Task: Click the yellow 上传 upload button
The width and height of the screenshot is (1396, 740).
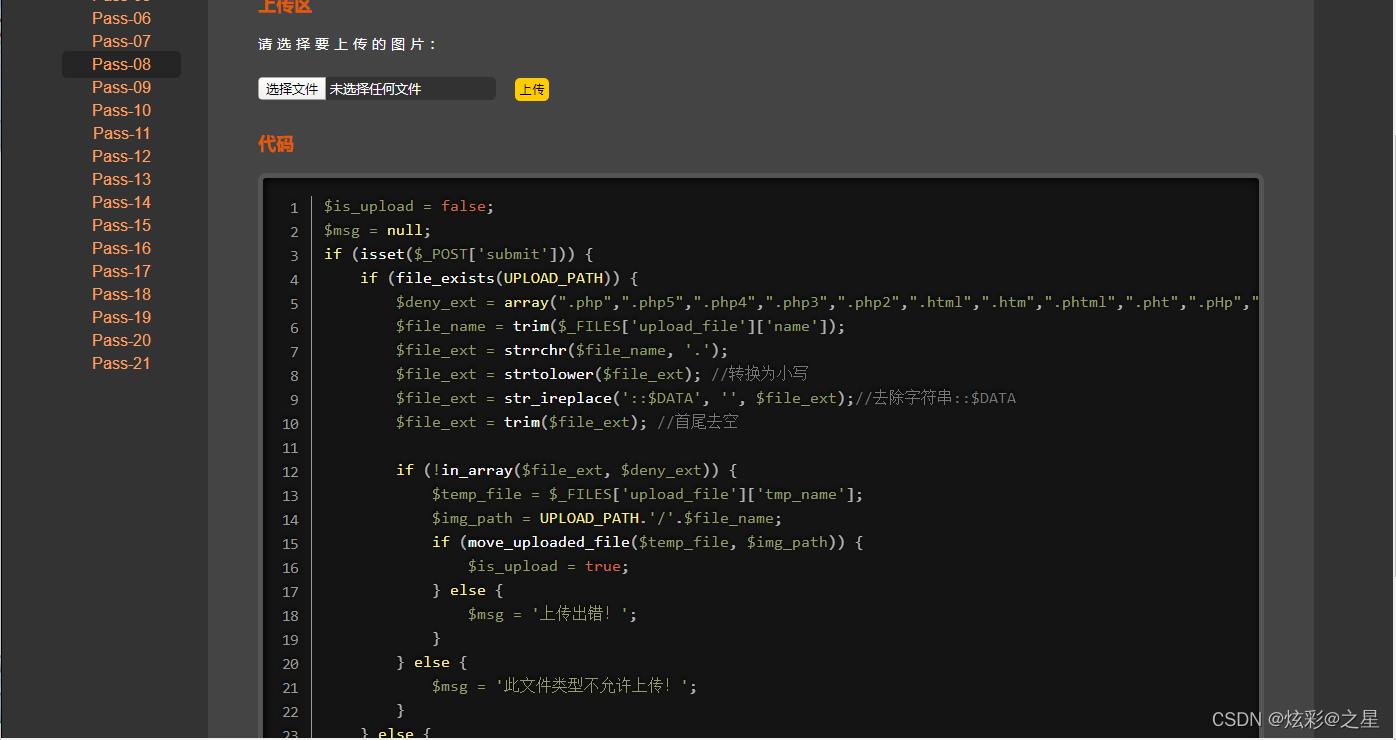Action: [x=532, y=90]
